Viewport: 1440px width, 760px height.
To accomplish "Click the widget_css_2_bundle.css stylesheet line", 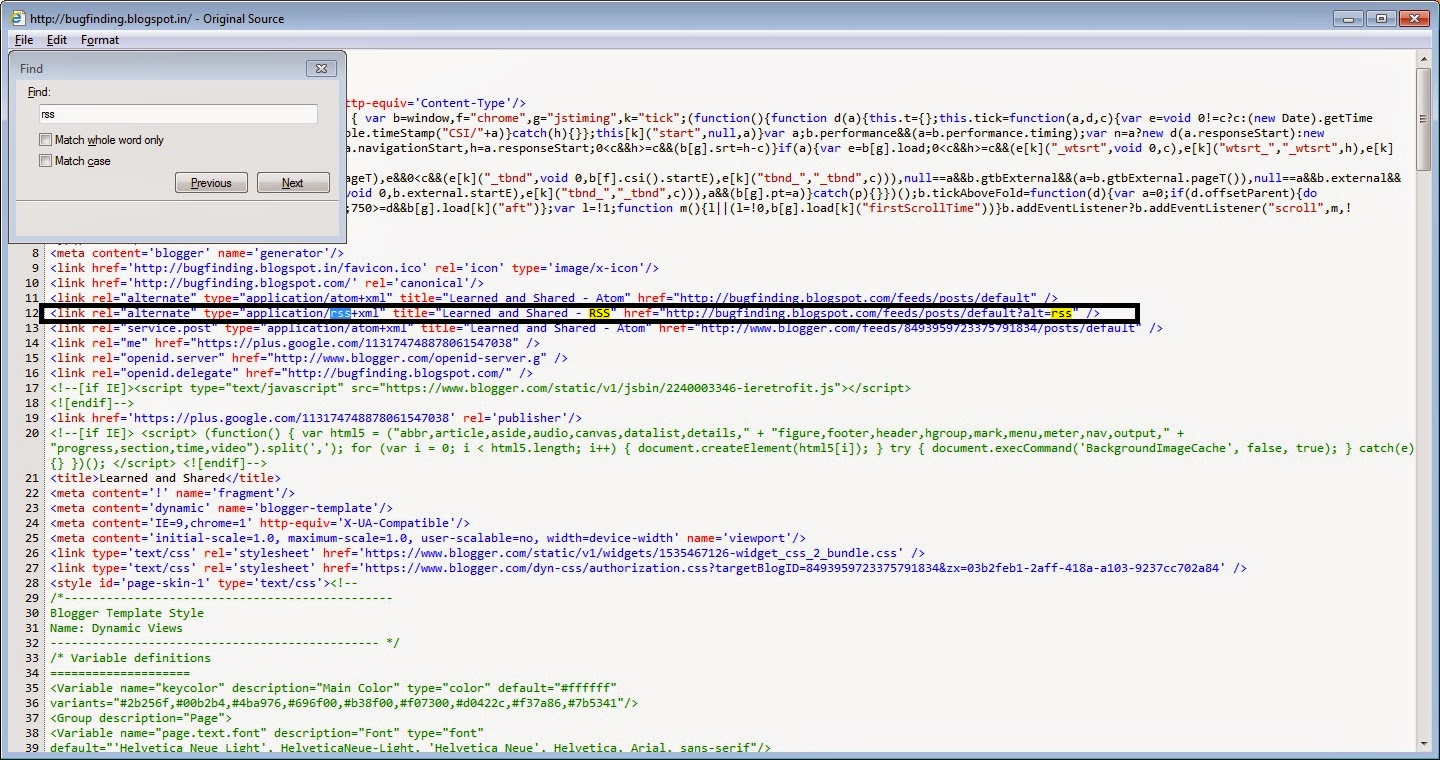I will point(487,553).
